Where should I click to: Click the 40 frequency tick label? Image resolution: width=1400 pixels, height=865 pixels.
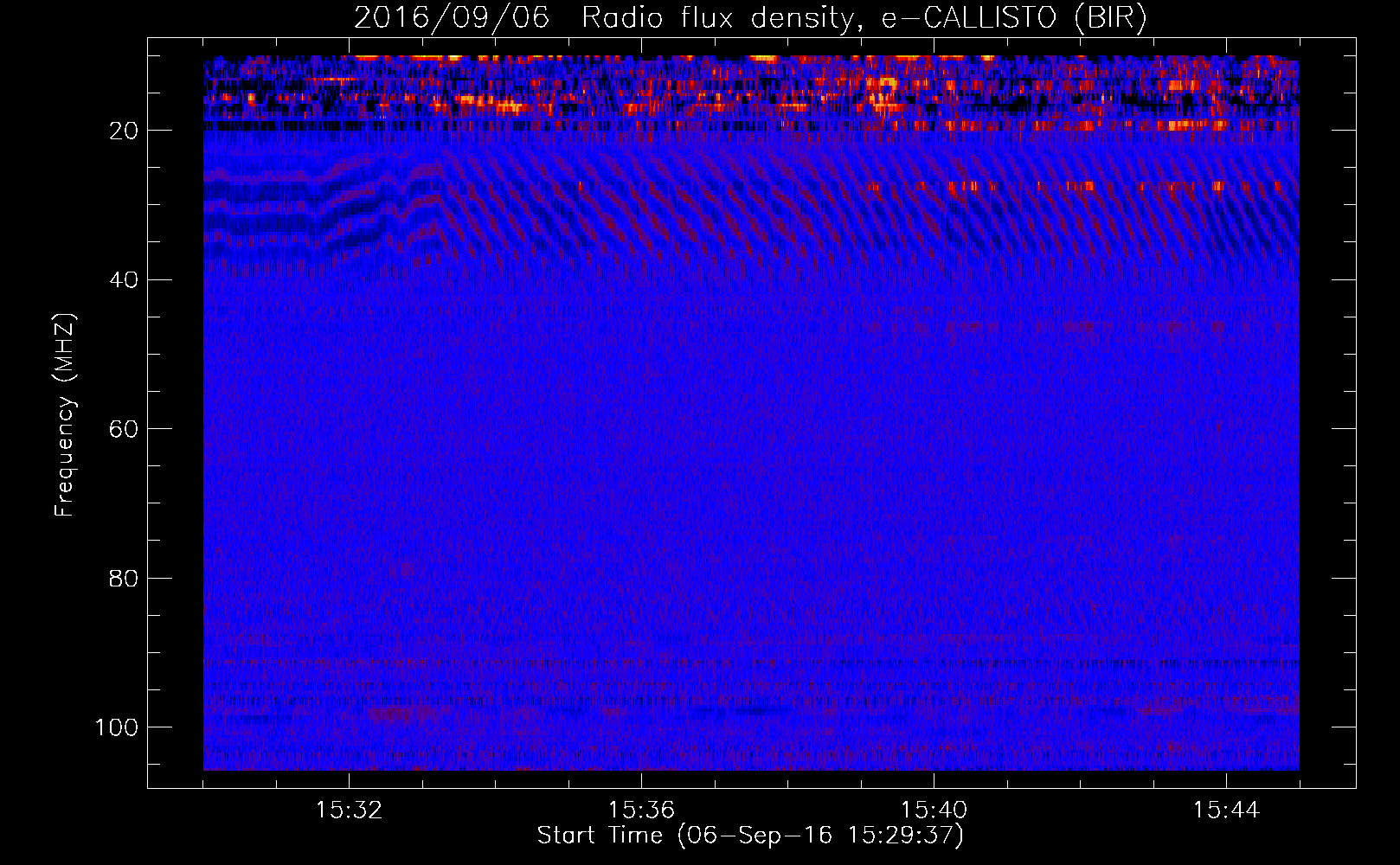click(124, 280)
